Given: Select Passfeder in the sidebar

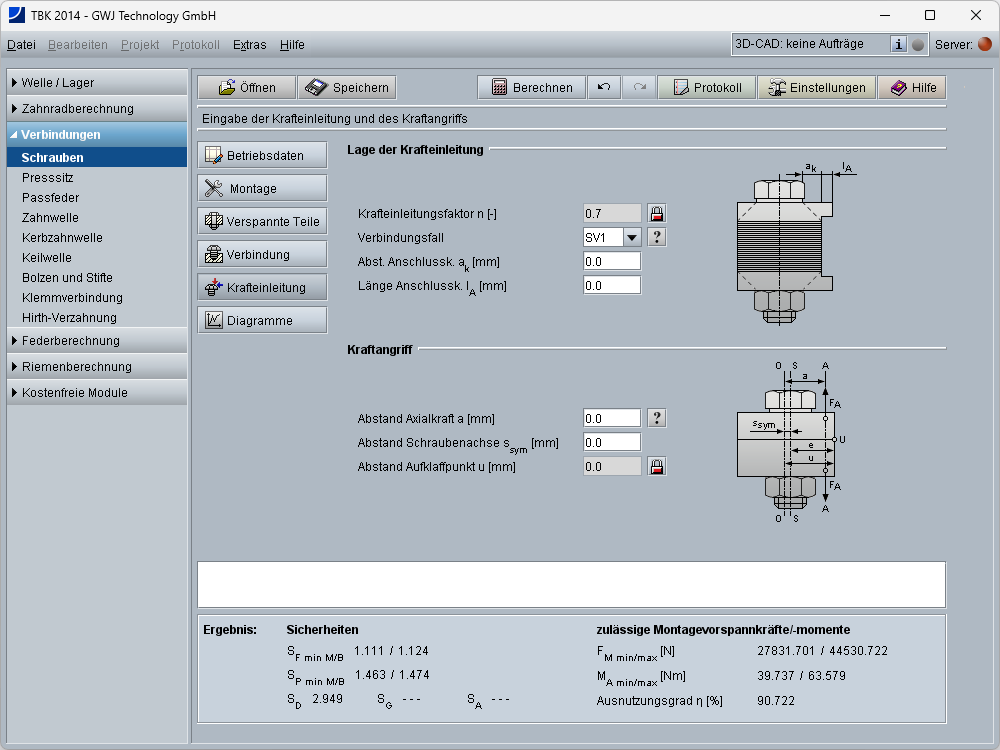Looking at the screenshot, I should 50,198.
